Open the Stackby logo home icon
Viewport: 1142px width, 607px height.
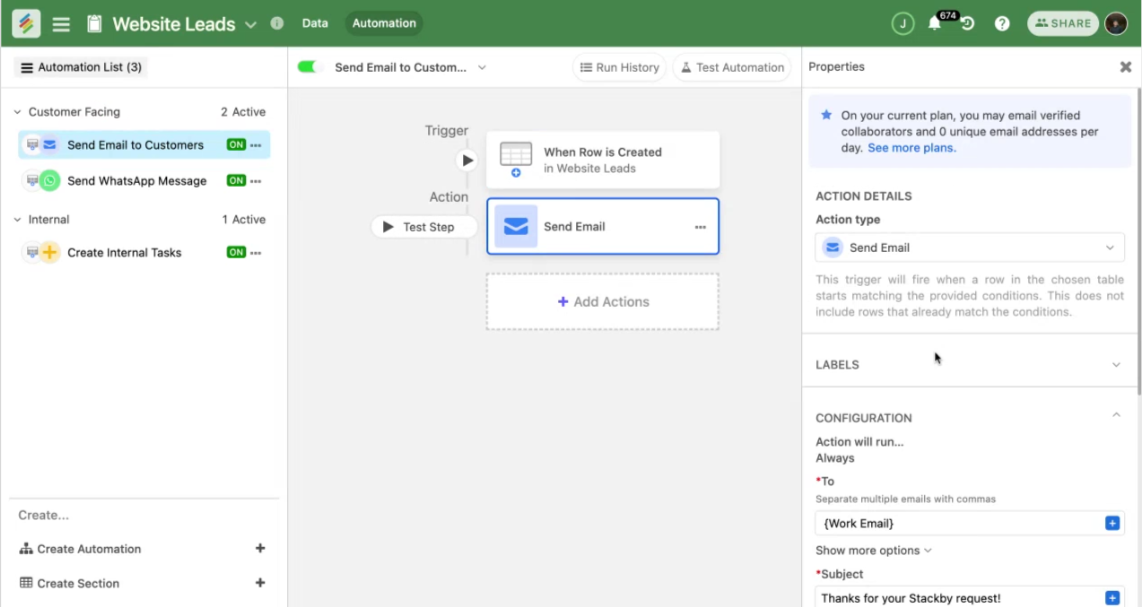tap(26, 23)
